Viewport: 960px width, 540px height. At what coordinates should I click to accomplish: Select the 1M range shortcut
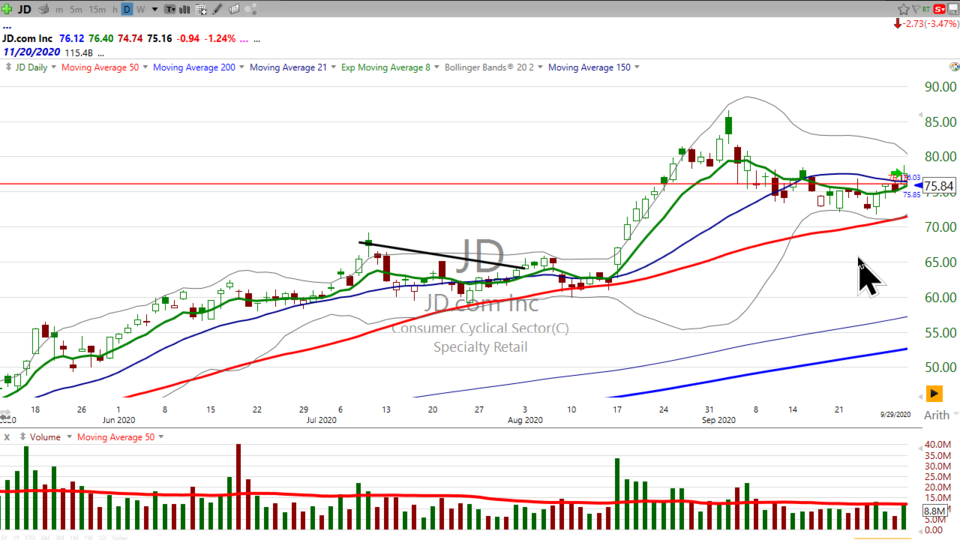pos(74,538)
